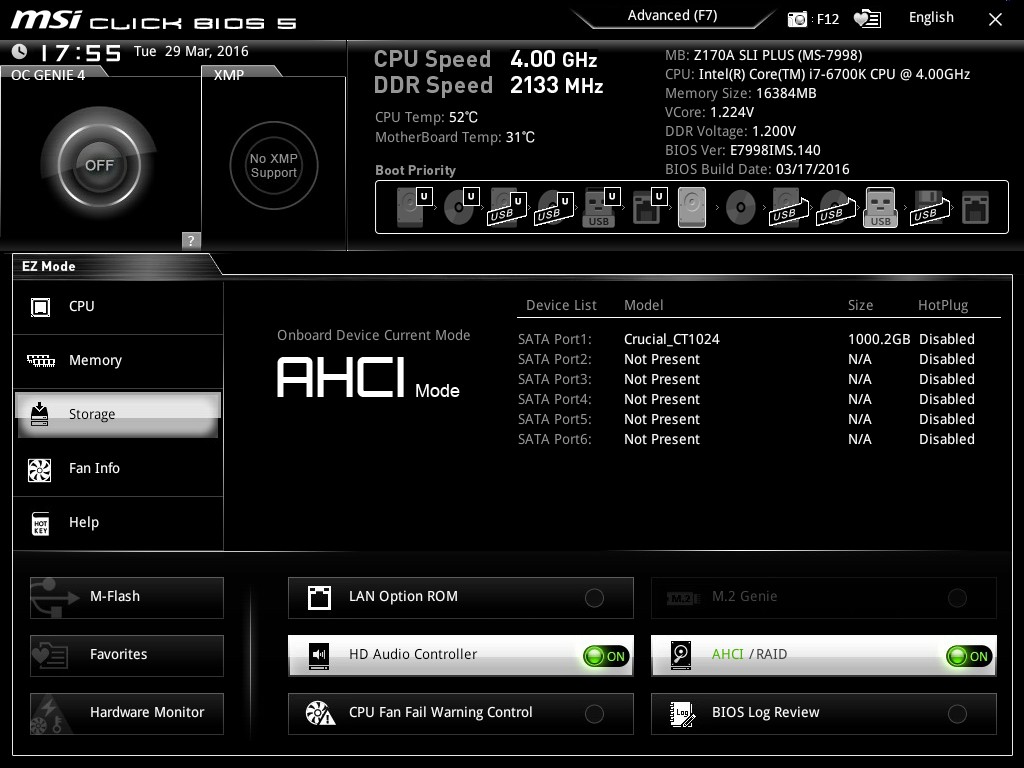Select UEFI USB hard disk boot icon
Image resolution: width=1024 pixels, height=768 pixels.
[x=507, y=207]
